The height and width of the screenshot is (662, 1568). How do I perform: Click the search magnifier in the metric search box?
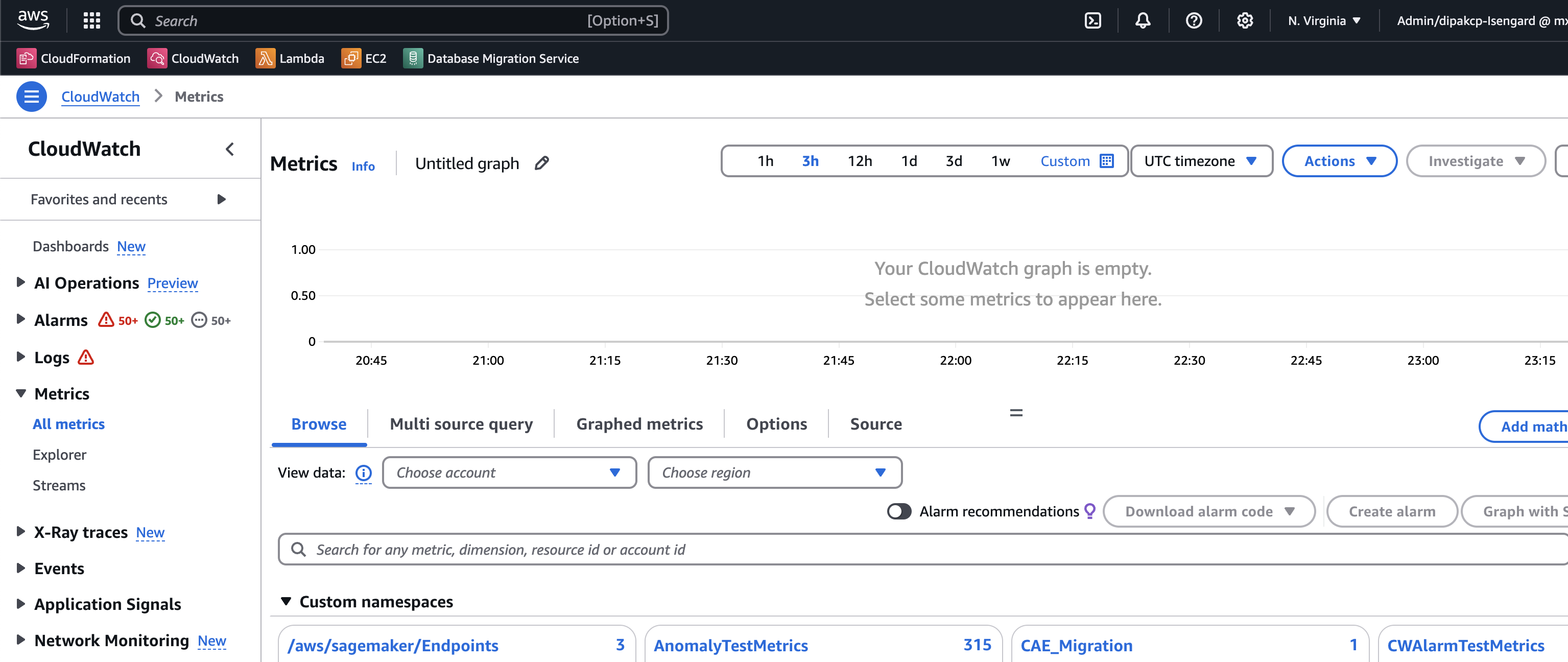coord(298,549)
